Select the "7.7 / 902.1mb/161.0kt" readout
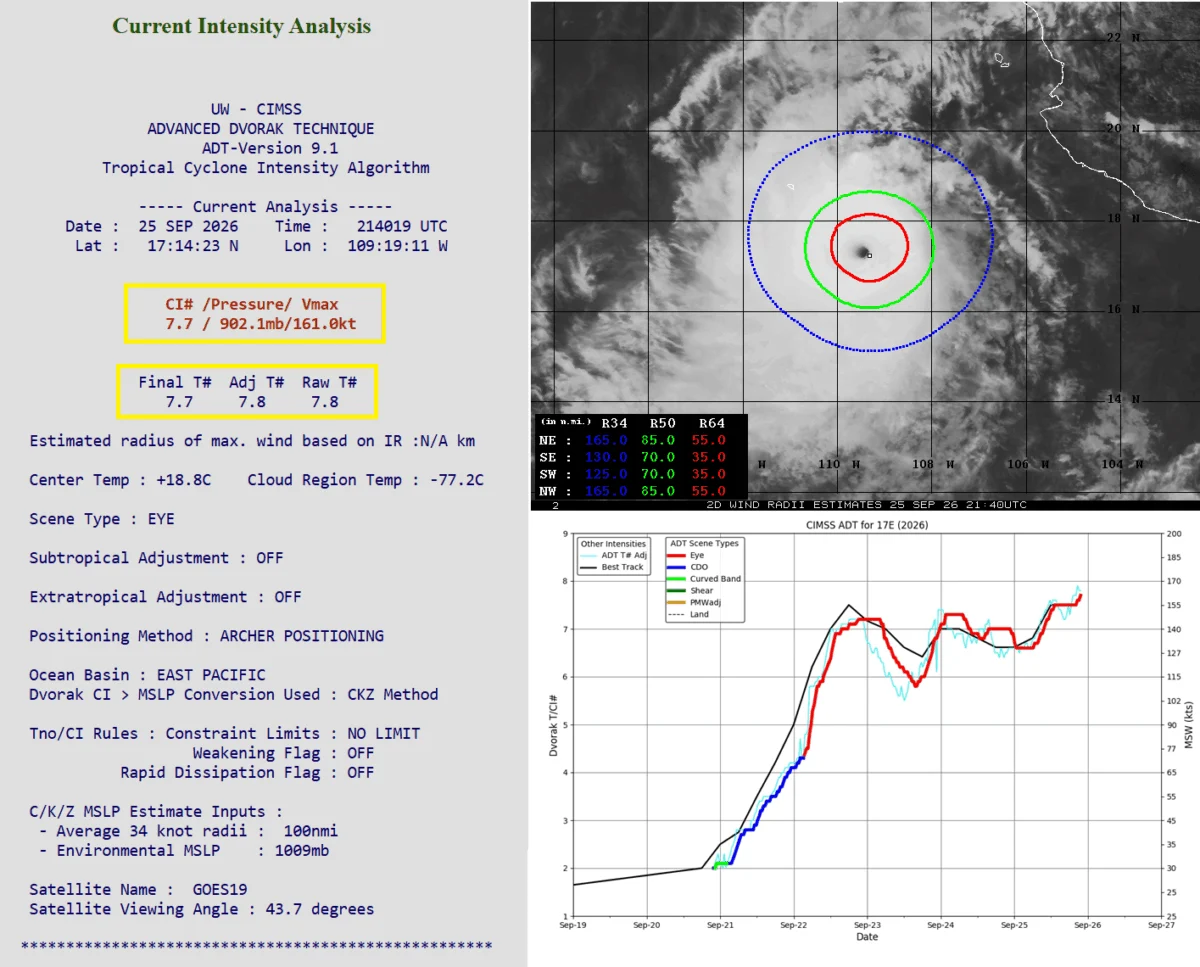The height and width of the screenshot is (967, 1200). point(261,325)
